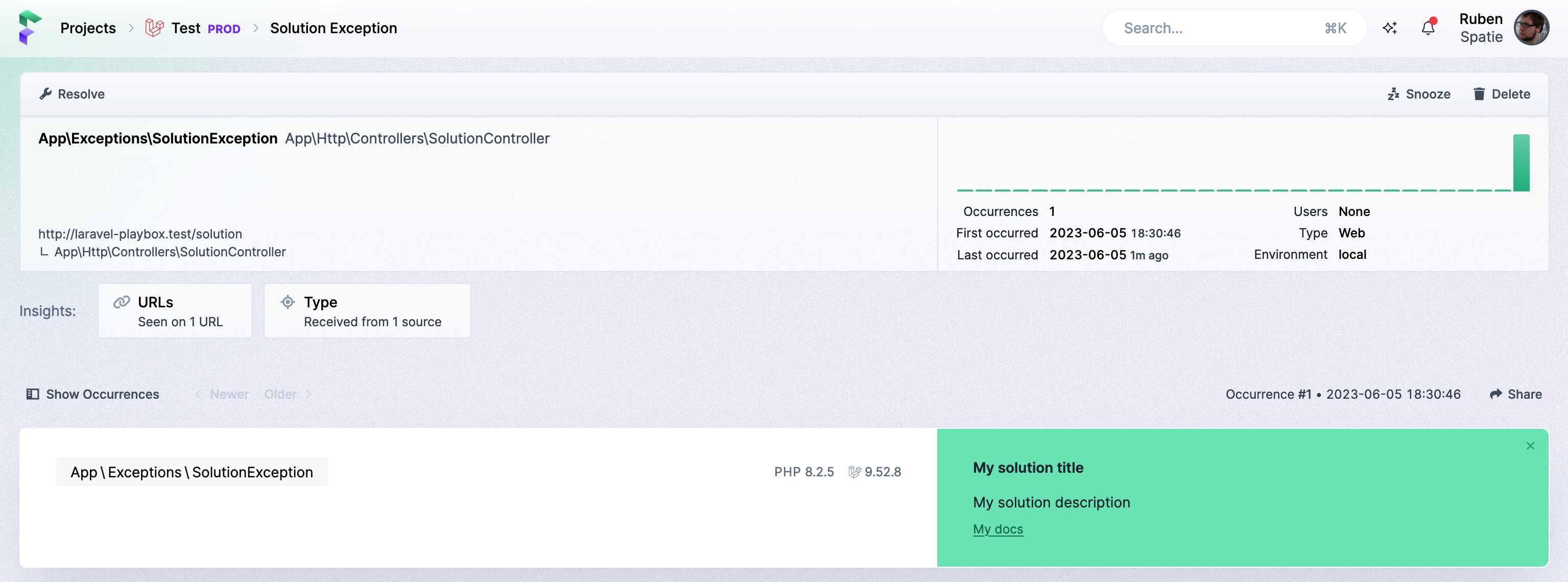Viewport: 1568px width, 582px height.
Task: Click the URLs insights icon
Action: 121,301
